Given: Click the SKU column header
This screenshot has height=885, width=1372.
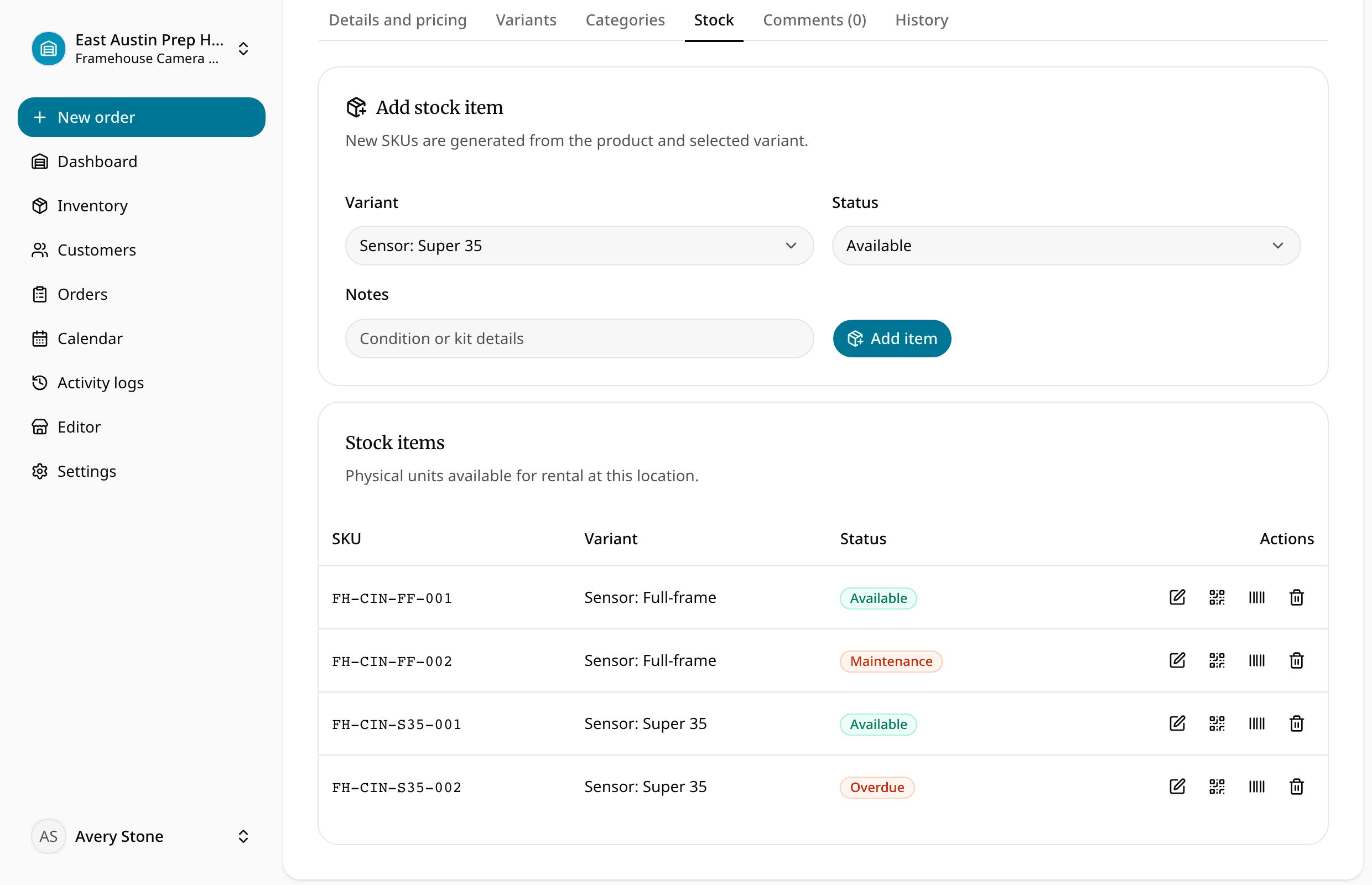Looking at the screenshot, I should pyautogui.click(x=346, y=539).
